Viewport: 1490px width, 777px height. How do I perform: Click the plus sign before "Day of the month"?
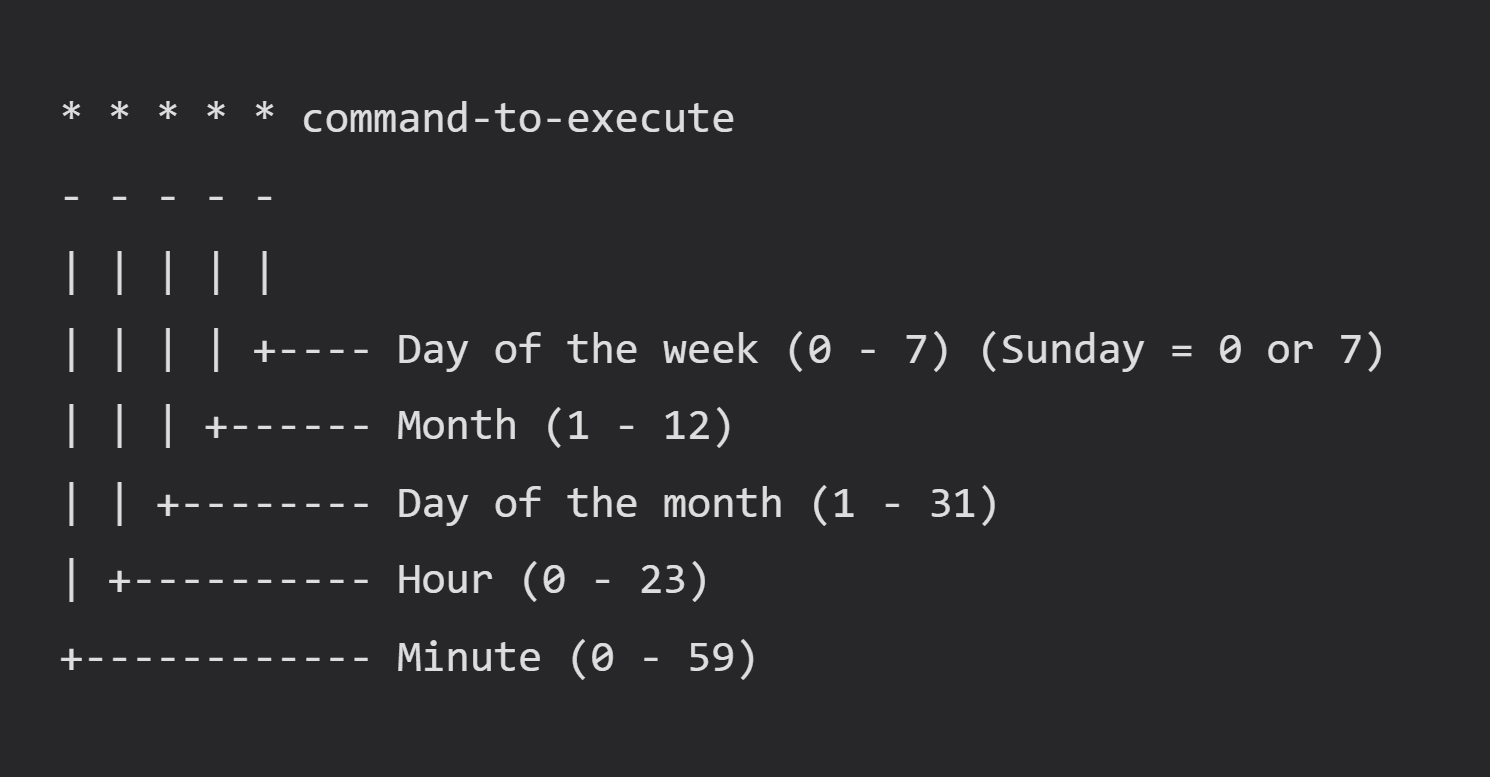coord(168,503)
